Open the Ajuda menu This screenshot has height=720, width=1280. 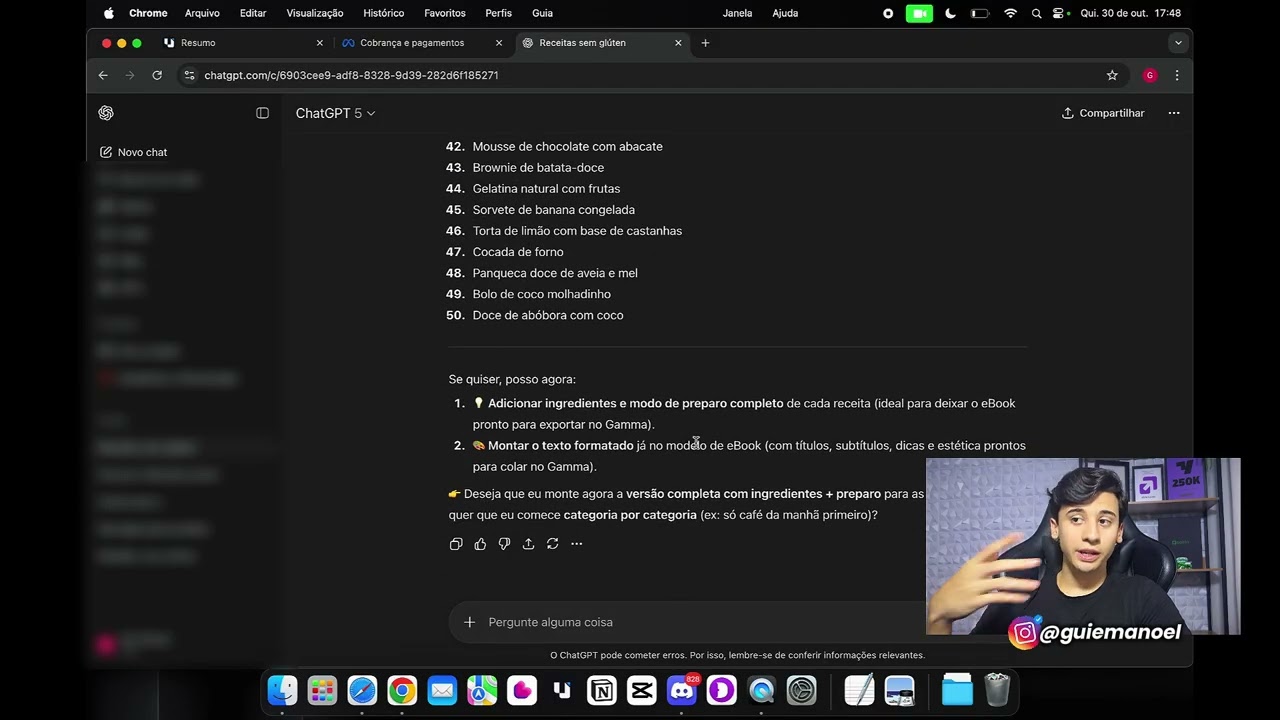coord(786,13)
